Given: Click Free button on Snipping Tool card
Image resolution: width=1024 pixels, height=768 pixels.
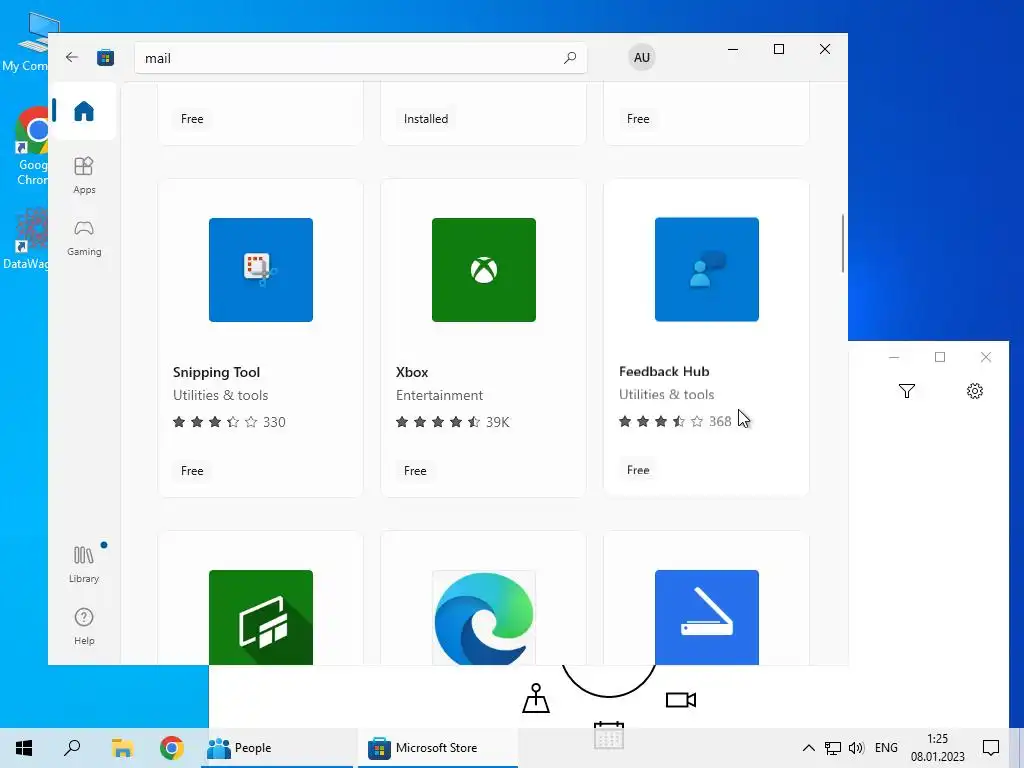Looking at the screenshot, I should (192, 470).
